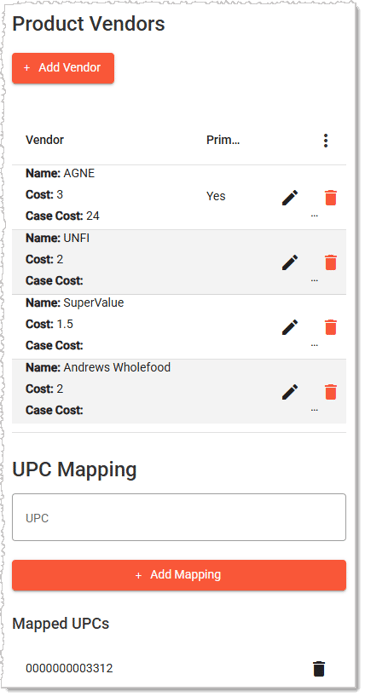The height and width of the screenshot is (697, 365).
Task: Remove the SuperValue vendor
Action: (331, 327)
